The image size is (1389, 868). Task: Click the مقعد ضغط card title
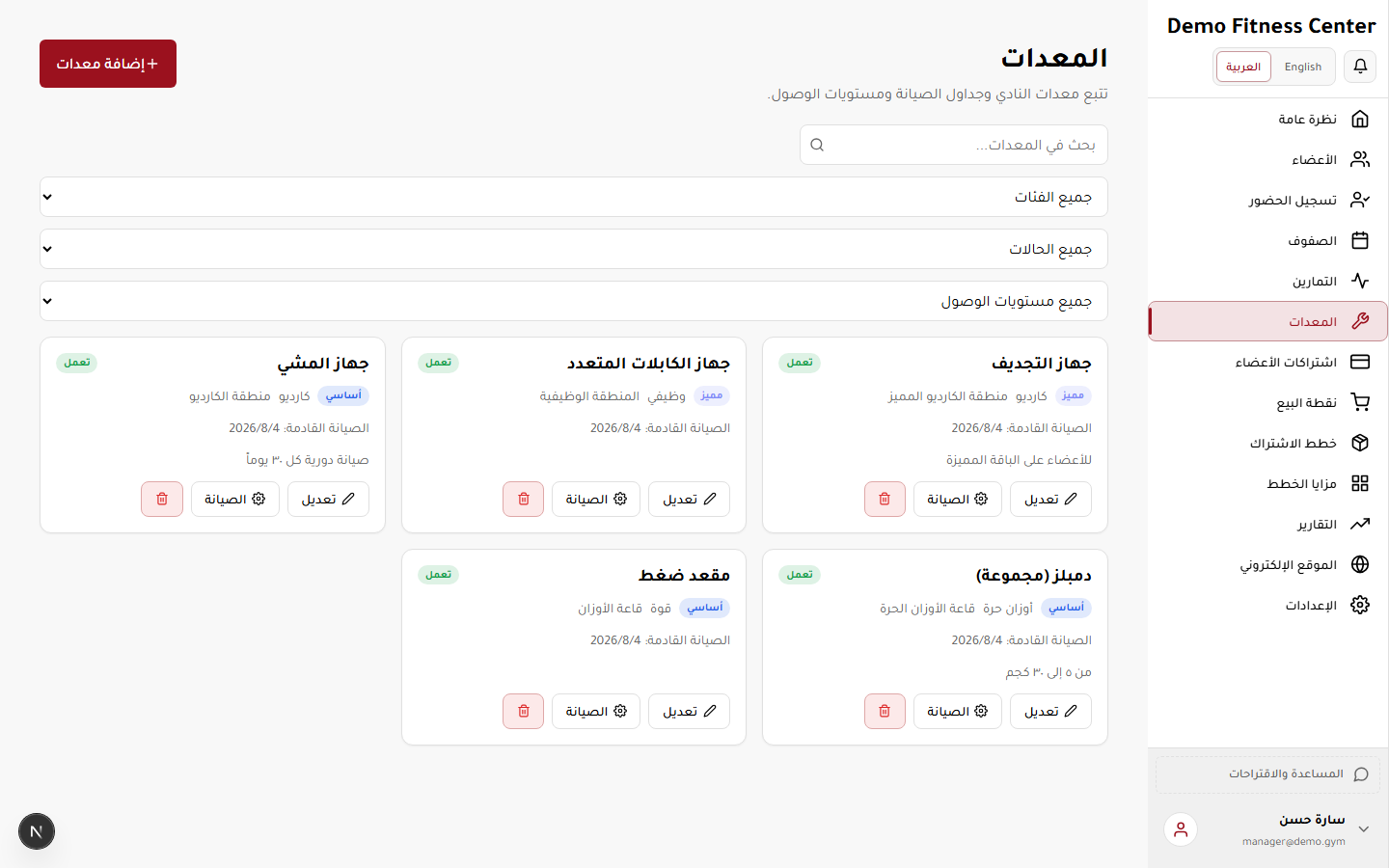pyautogui.click(x=684, y=575)
